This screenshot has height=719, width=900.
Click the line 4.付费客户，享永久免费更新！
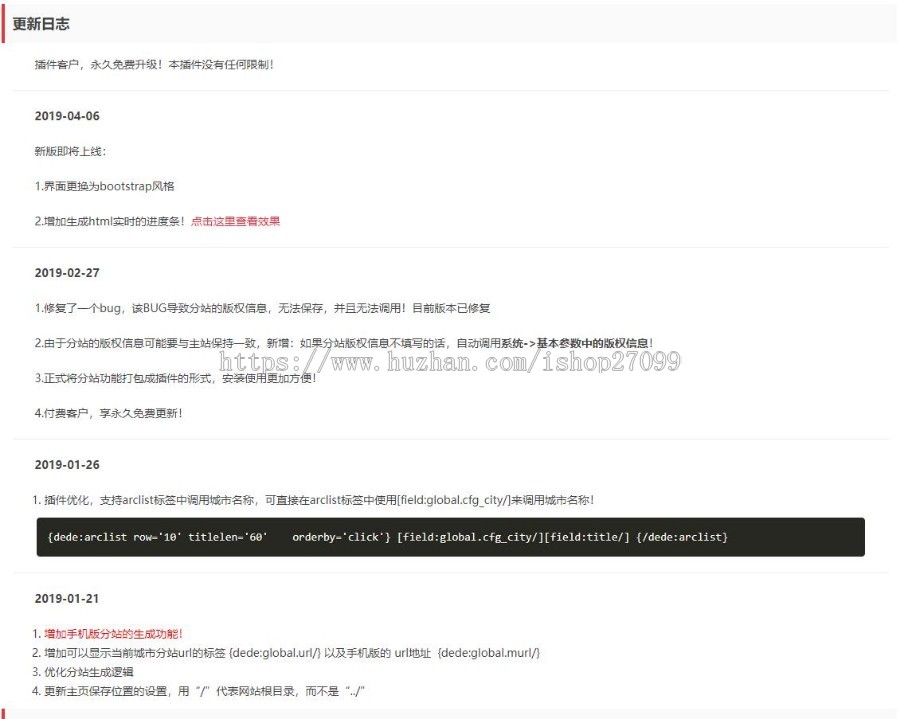(108, 413)
